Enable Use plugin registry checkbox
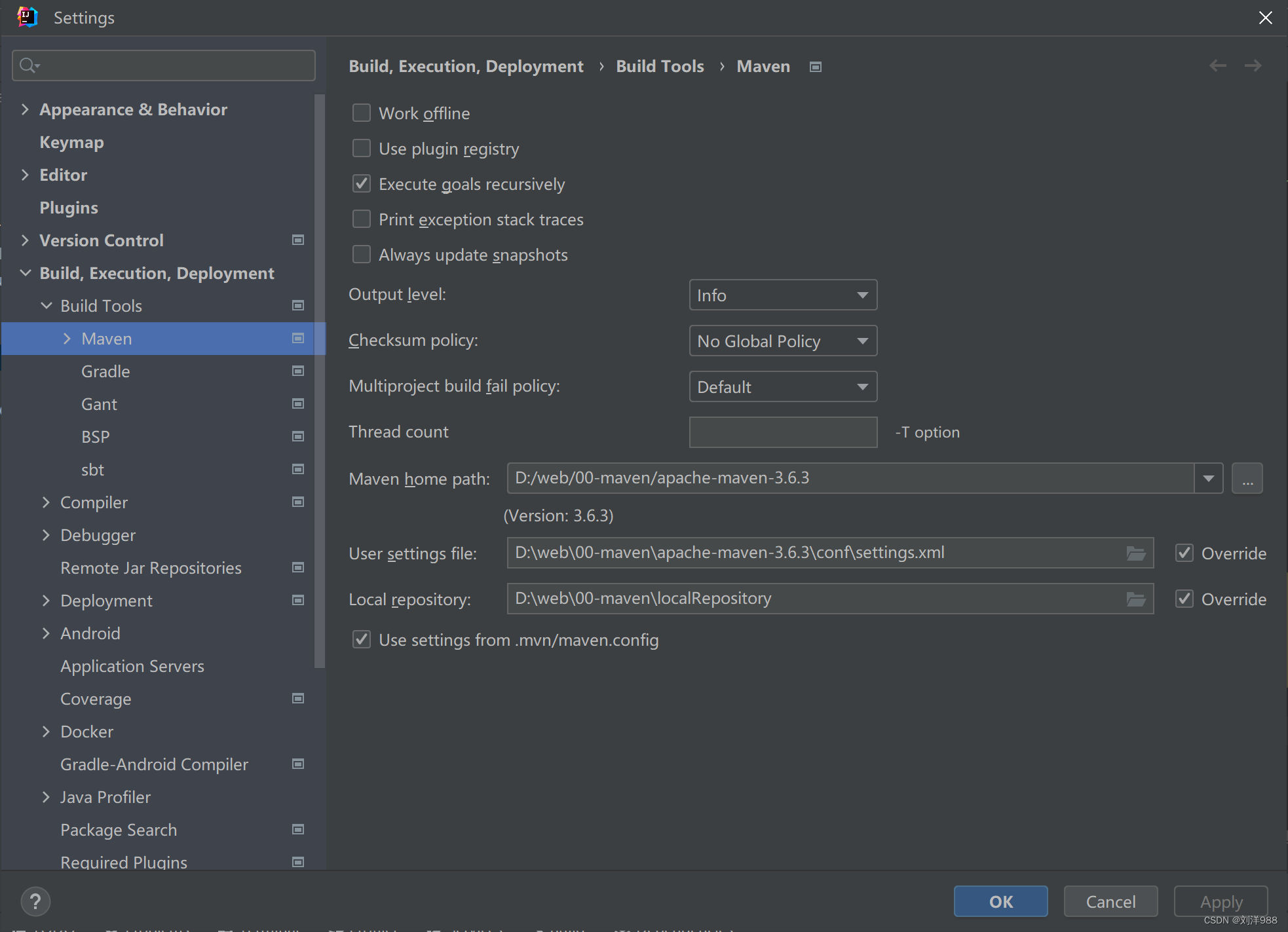 tap(362, 149)
